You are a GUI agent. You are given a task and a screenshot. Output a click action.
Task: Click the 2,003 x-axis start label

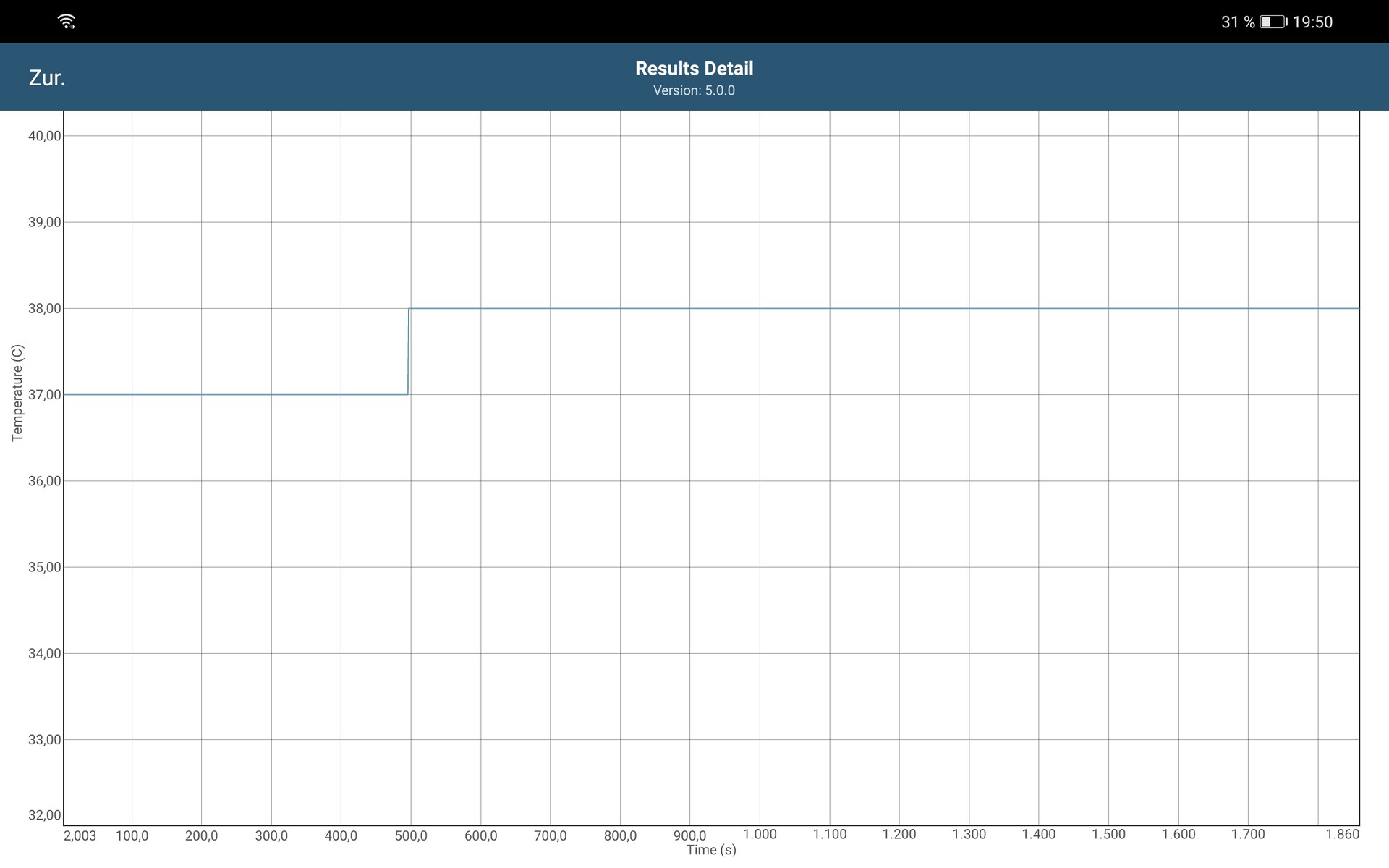pyautogui.click(x=80, y=835)
